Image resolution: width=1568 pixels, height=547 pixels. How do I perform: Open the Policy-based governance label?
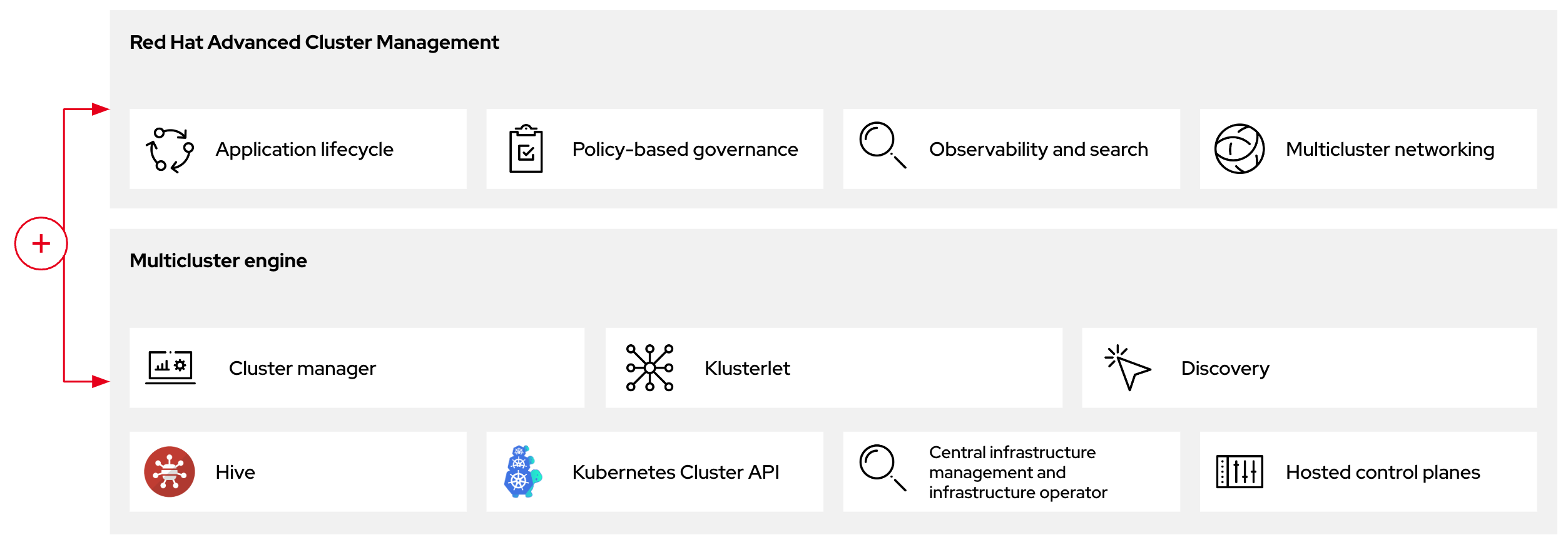click(685, 150)
